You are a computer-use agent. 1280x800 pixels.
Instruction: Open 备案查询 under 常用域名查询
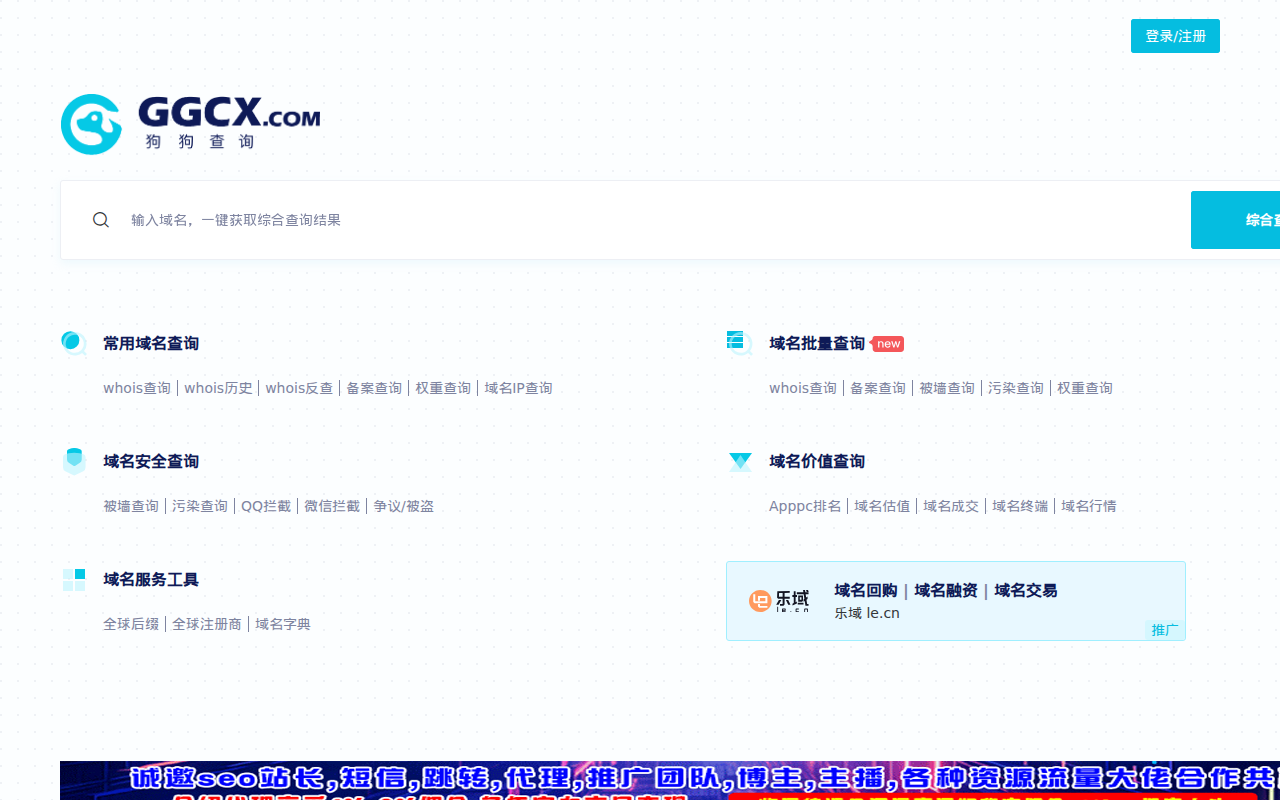[x=374, y=388]
